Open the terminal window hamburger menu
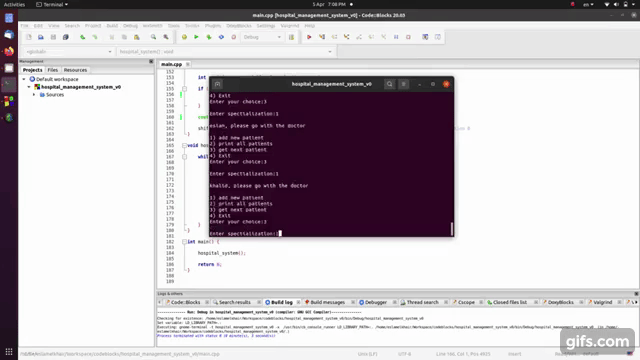Viewport: 640px width, 360px height. tap(403, 84)
